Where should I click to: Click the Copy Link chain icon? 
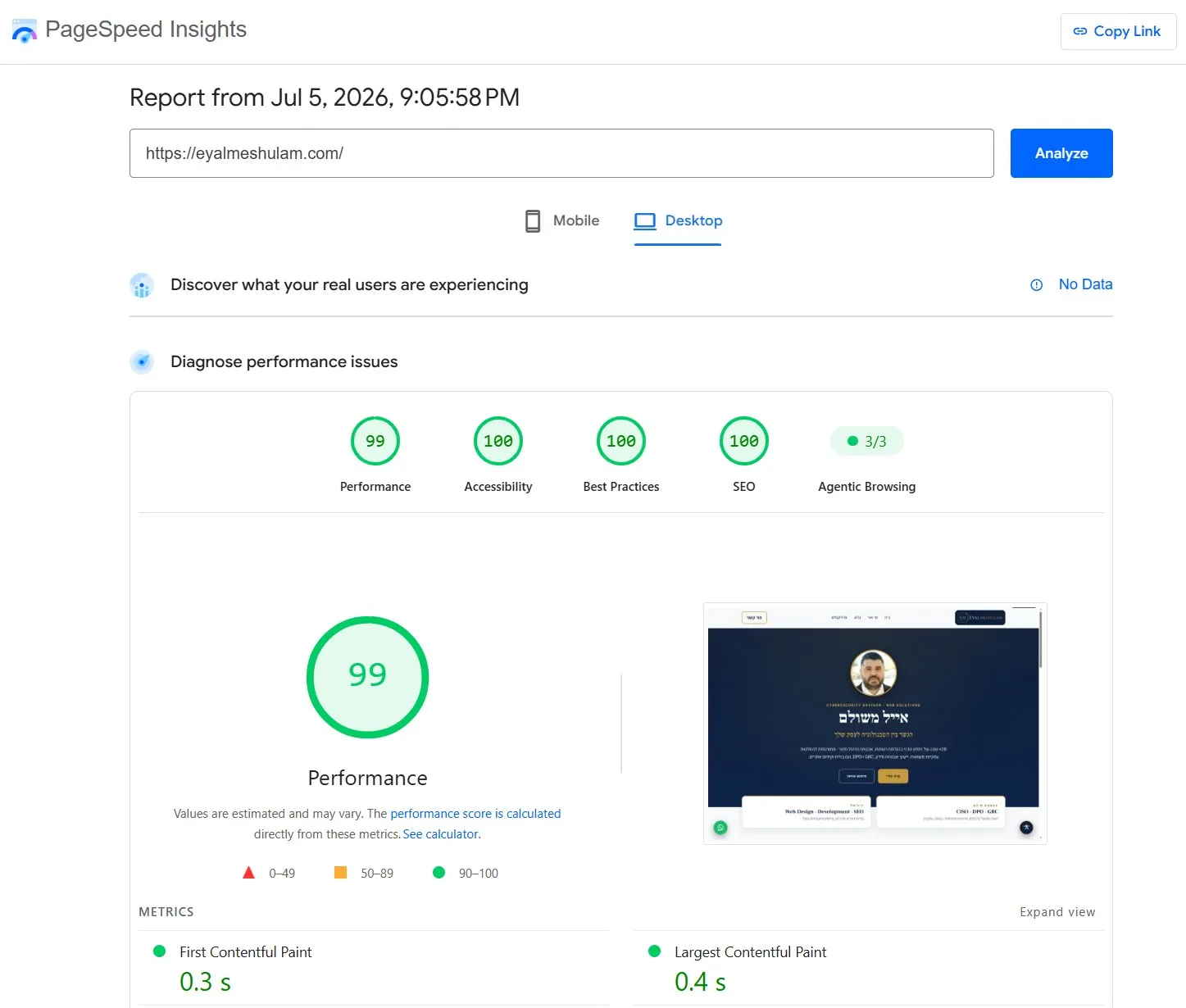(1080, 31)
